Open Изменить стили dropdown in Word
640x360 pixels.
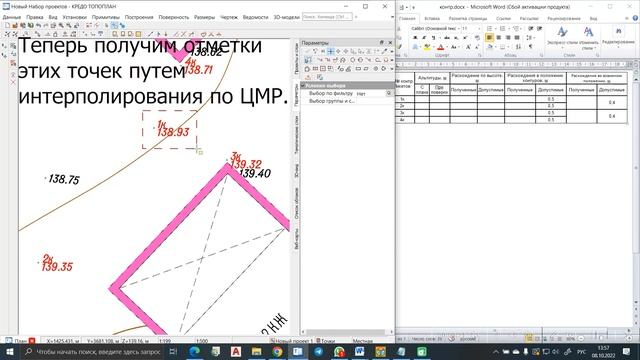[588, 38]
